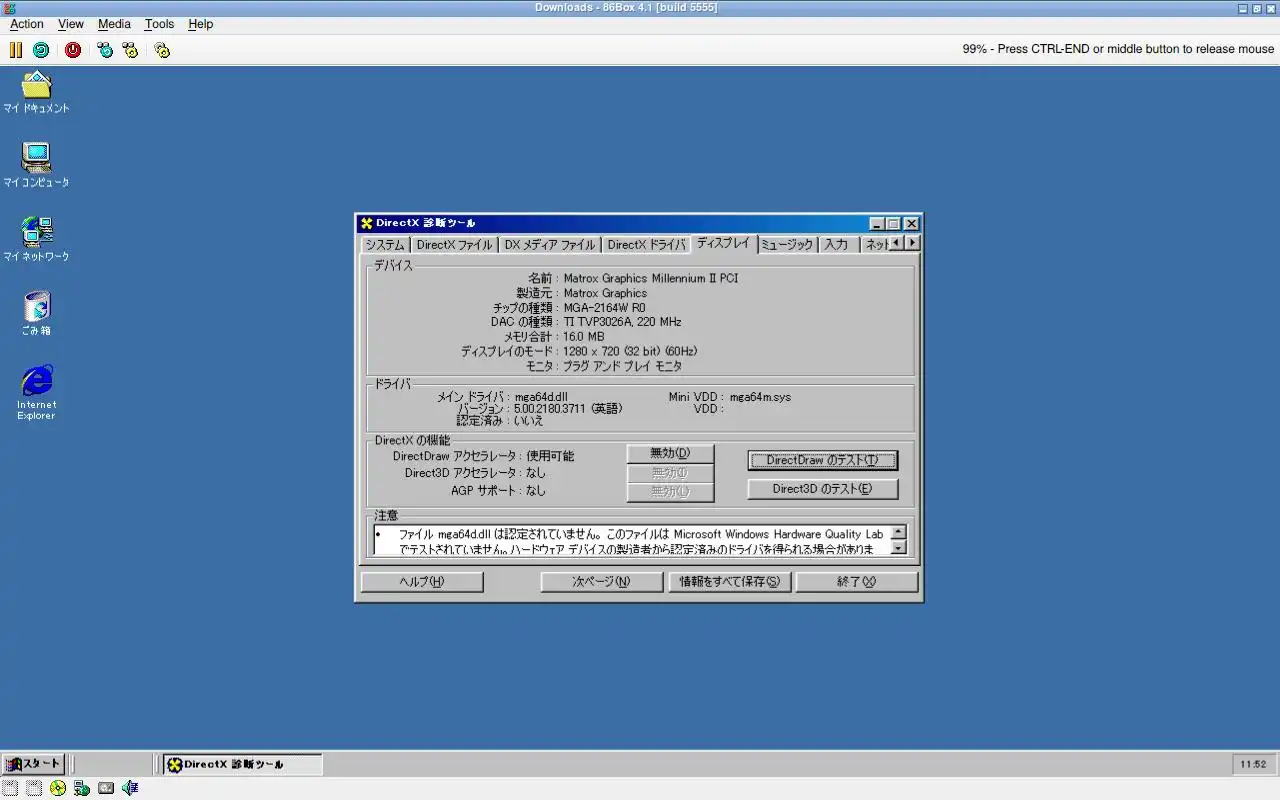Image resolution: width=1280 pixels, height=800 pixels.
Task: Close the DirectX 診断ツール dialog
Action: click(x=911, y=224)
